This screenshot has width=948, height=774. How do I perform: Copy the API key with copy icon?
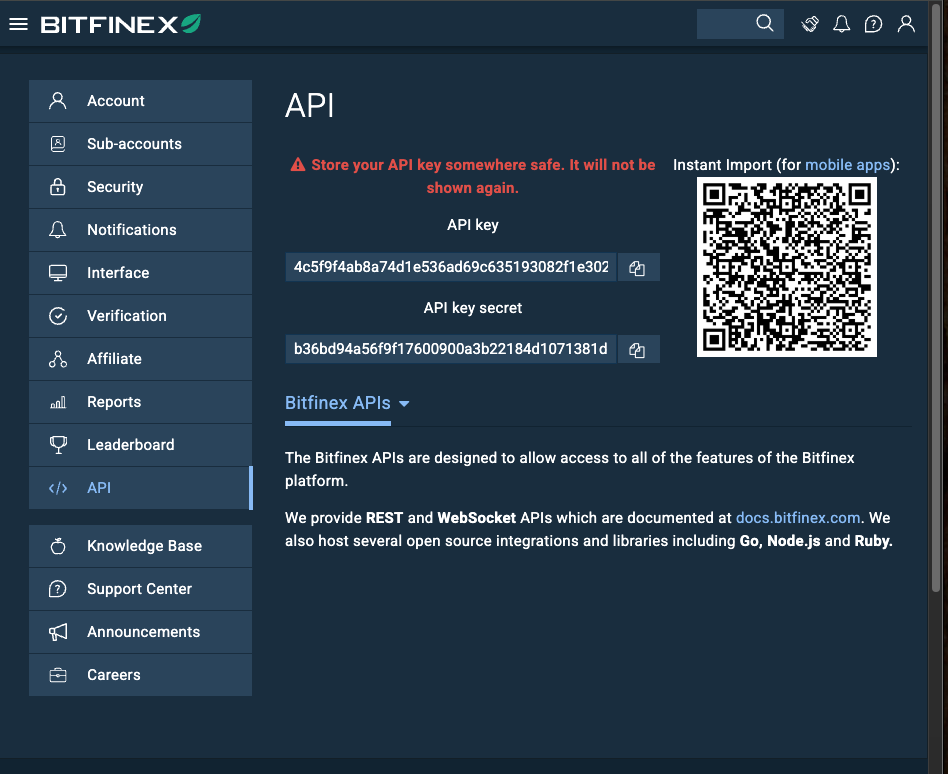click(637, 268)
